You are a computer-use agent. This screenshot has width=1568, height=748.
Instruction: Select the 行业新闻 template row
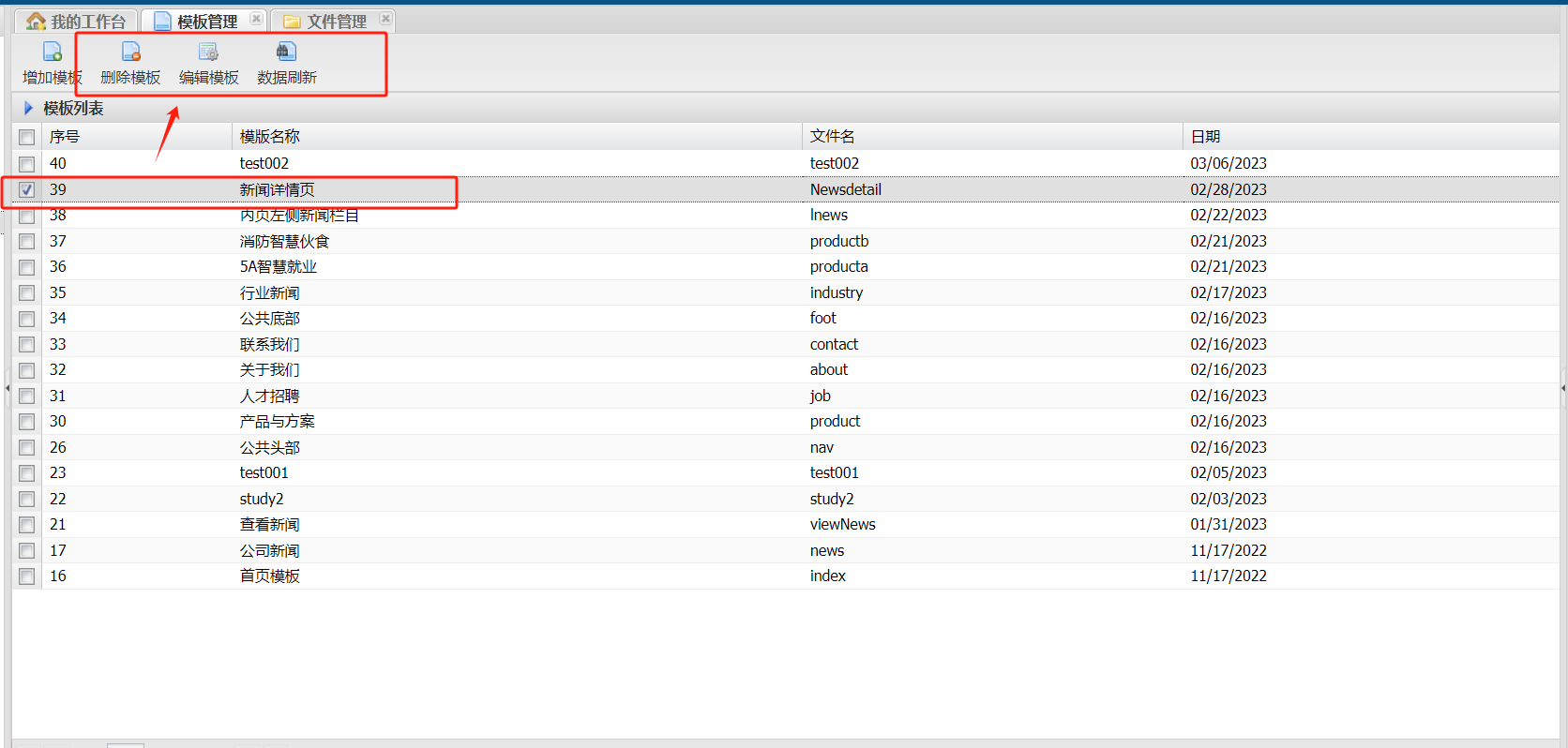[x=269, y=293]
